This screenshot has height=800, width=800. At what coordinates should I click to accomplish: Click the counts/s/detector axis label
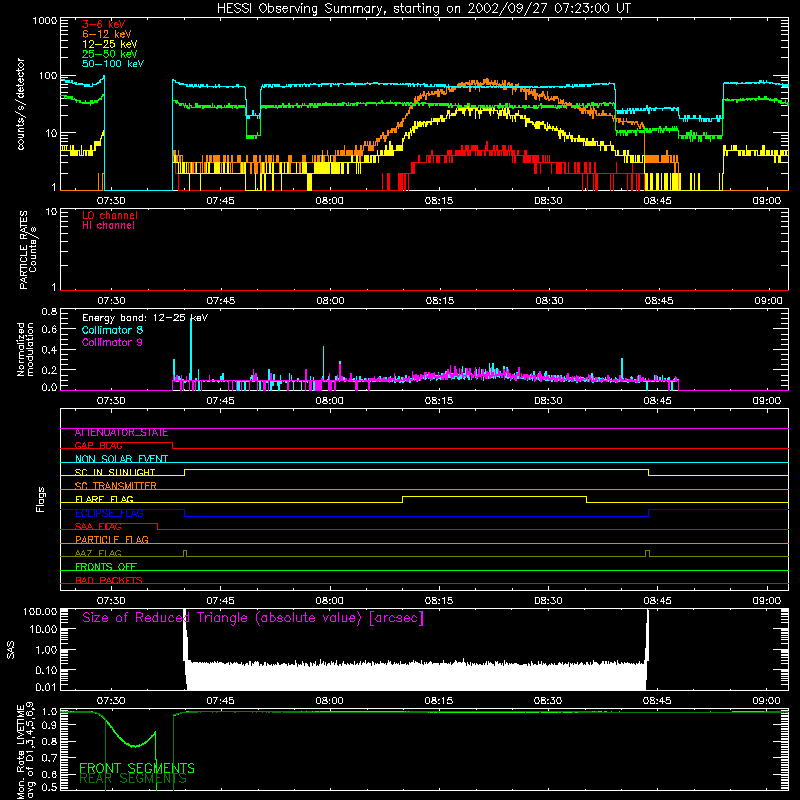21,104
